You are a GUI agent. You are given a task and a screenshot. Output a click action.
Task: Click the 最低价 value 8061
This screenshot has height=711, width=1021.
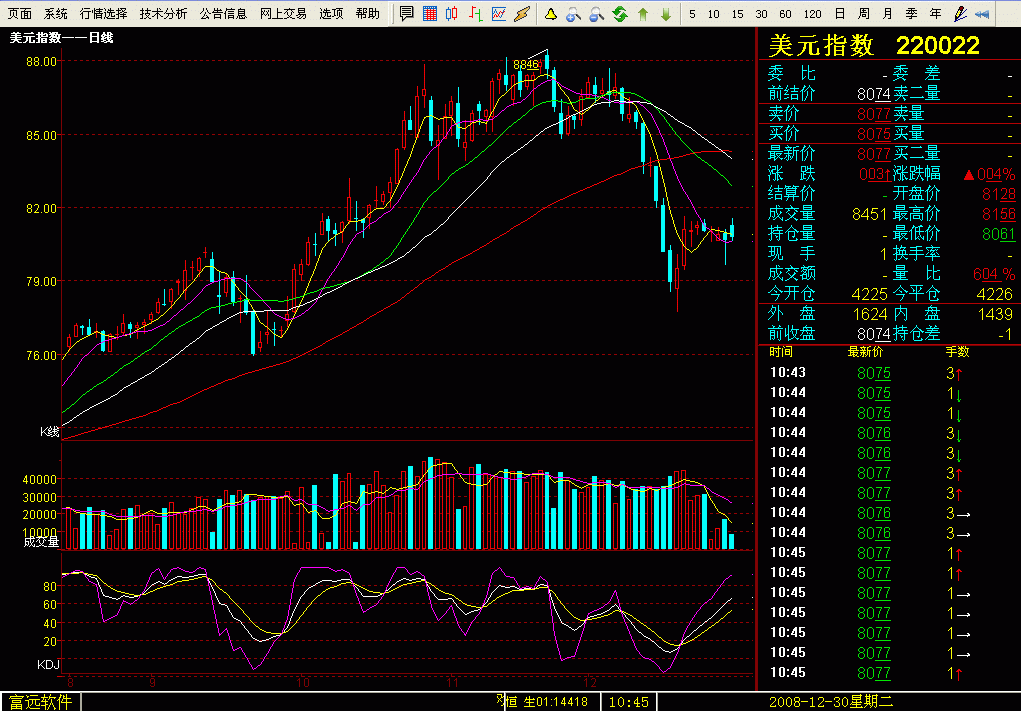click(x=998, y=234)
